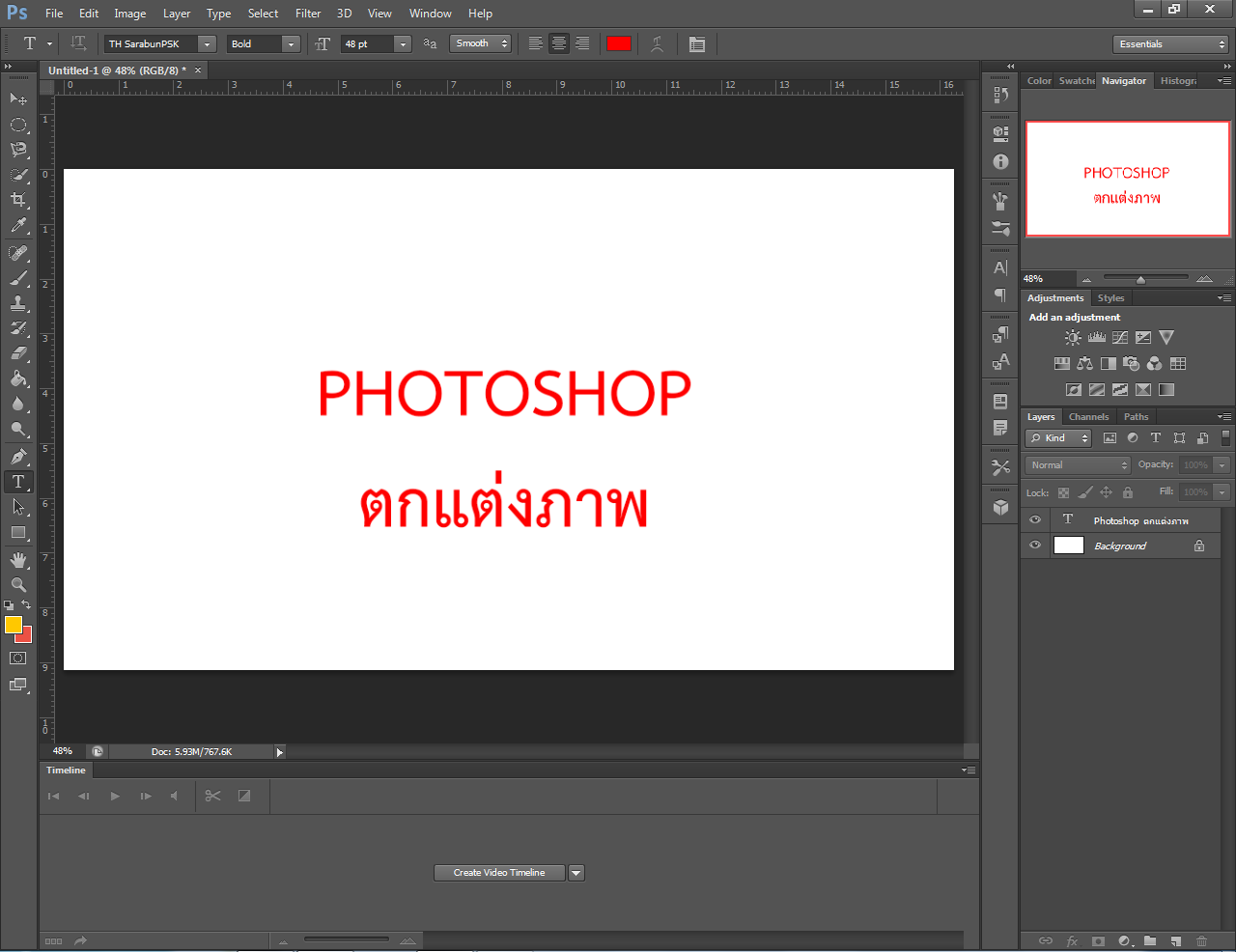1236x952 pixels.
Task: Open the Layer menu
Action: [177, 14]
